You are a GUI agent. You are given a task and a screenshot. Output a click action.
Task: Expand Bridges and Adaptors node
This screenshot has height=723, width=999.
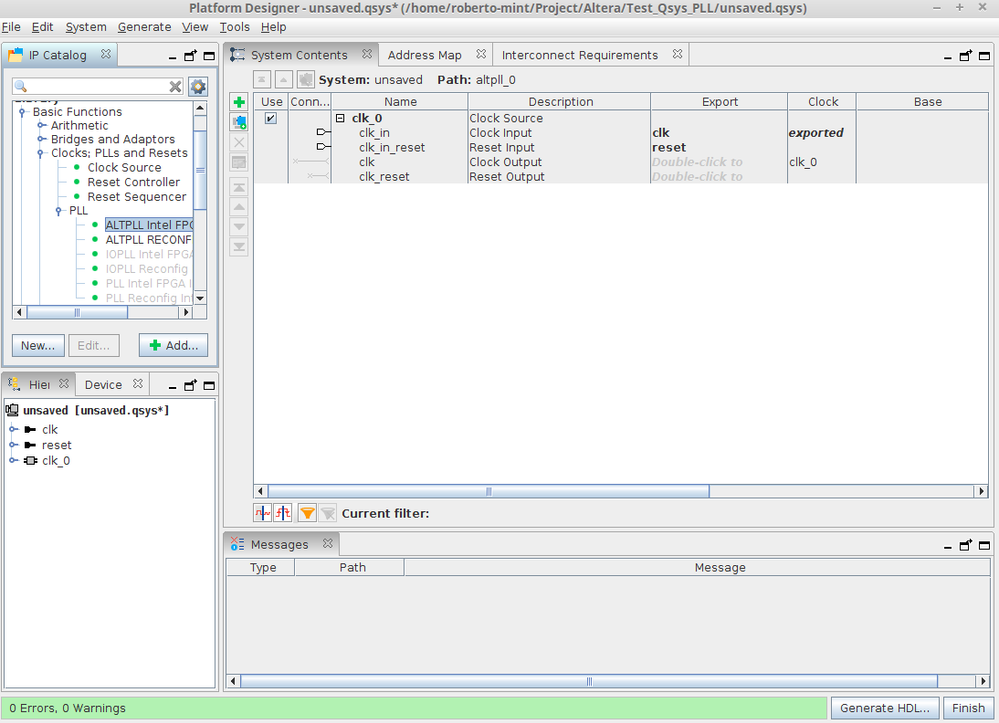click(x=41, y=139)
